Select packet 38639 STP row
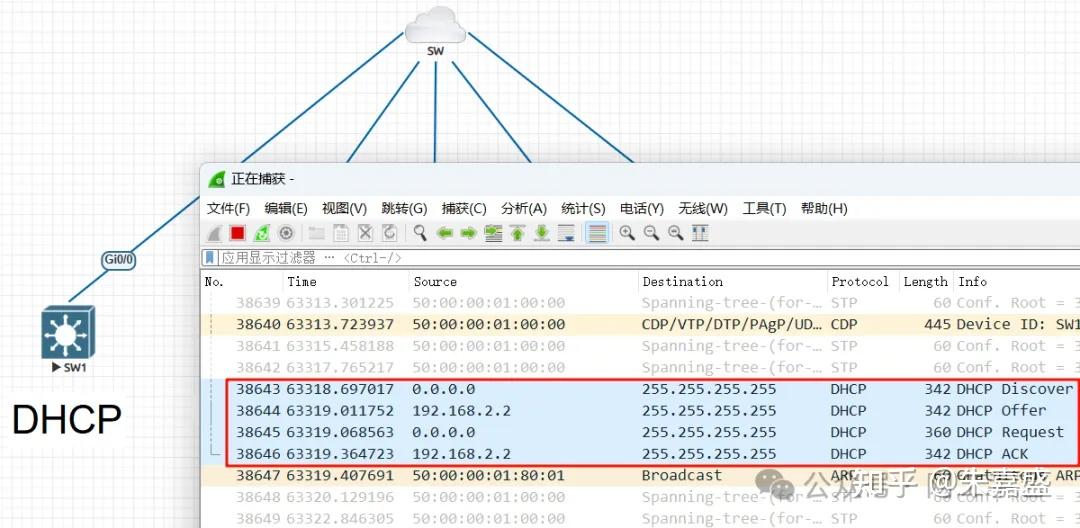This screenshot has height=528, width=1080. point(641,303)
